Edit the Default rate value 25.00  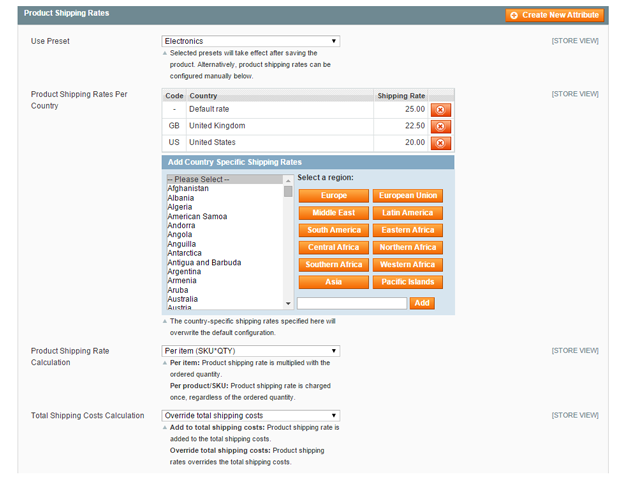tap(401, 110)
